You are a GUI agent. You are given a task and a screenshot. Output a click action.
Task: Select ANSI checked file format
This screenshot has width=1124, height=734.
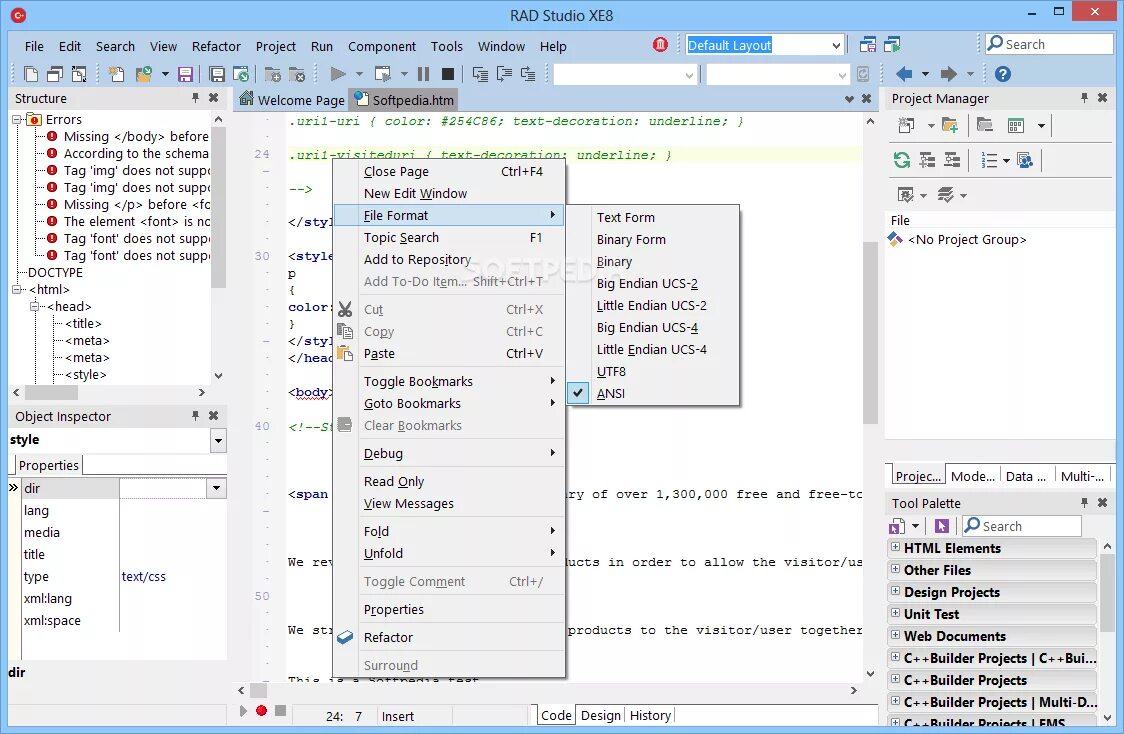(653, 394)
